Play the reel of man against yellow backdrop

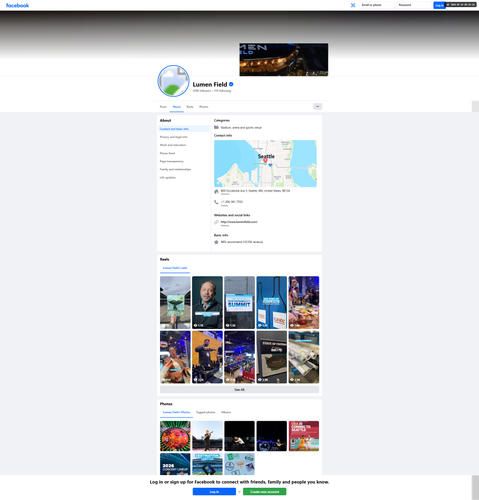(x=207, y=357)
